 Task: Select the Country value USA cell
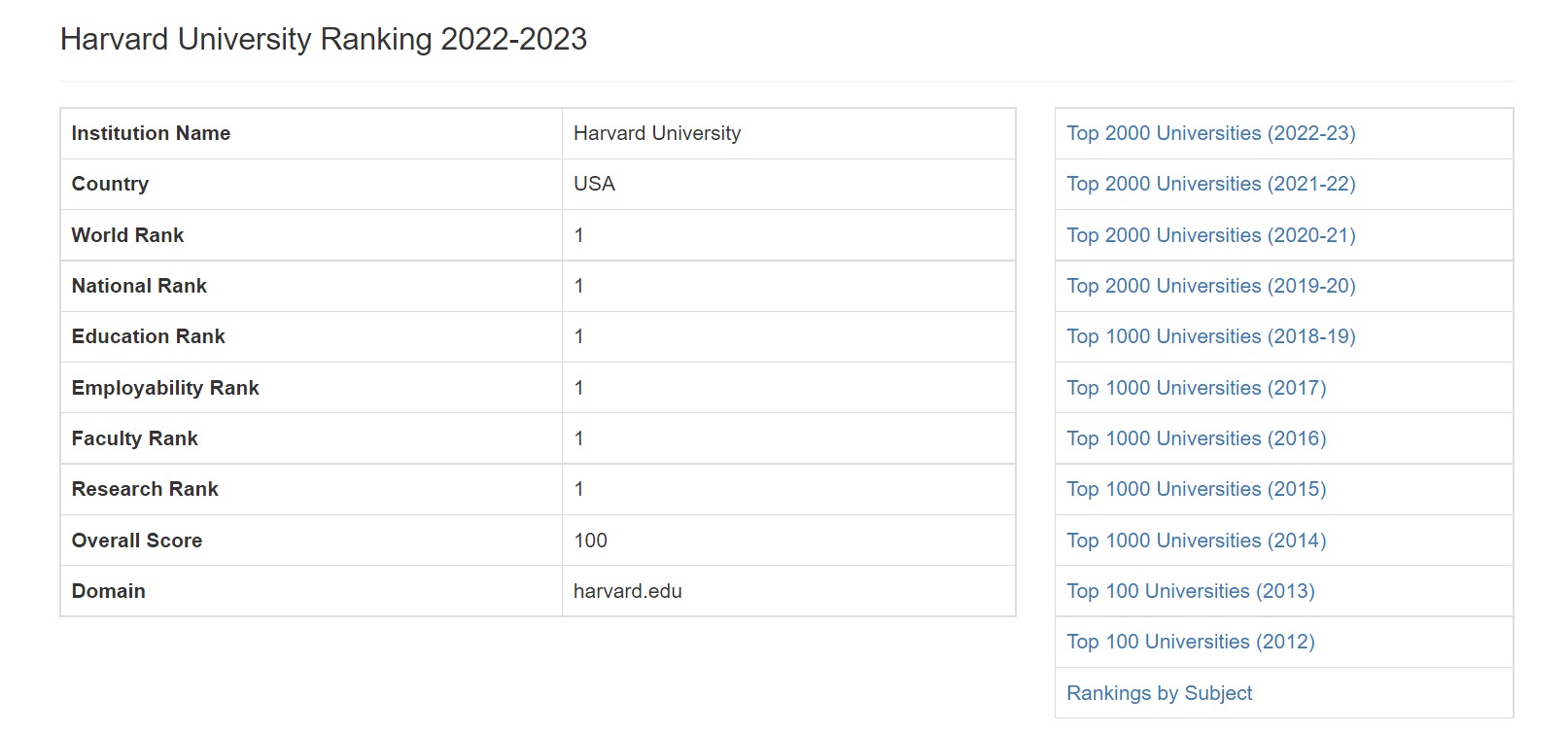pos(788,184)
